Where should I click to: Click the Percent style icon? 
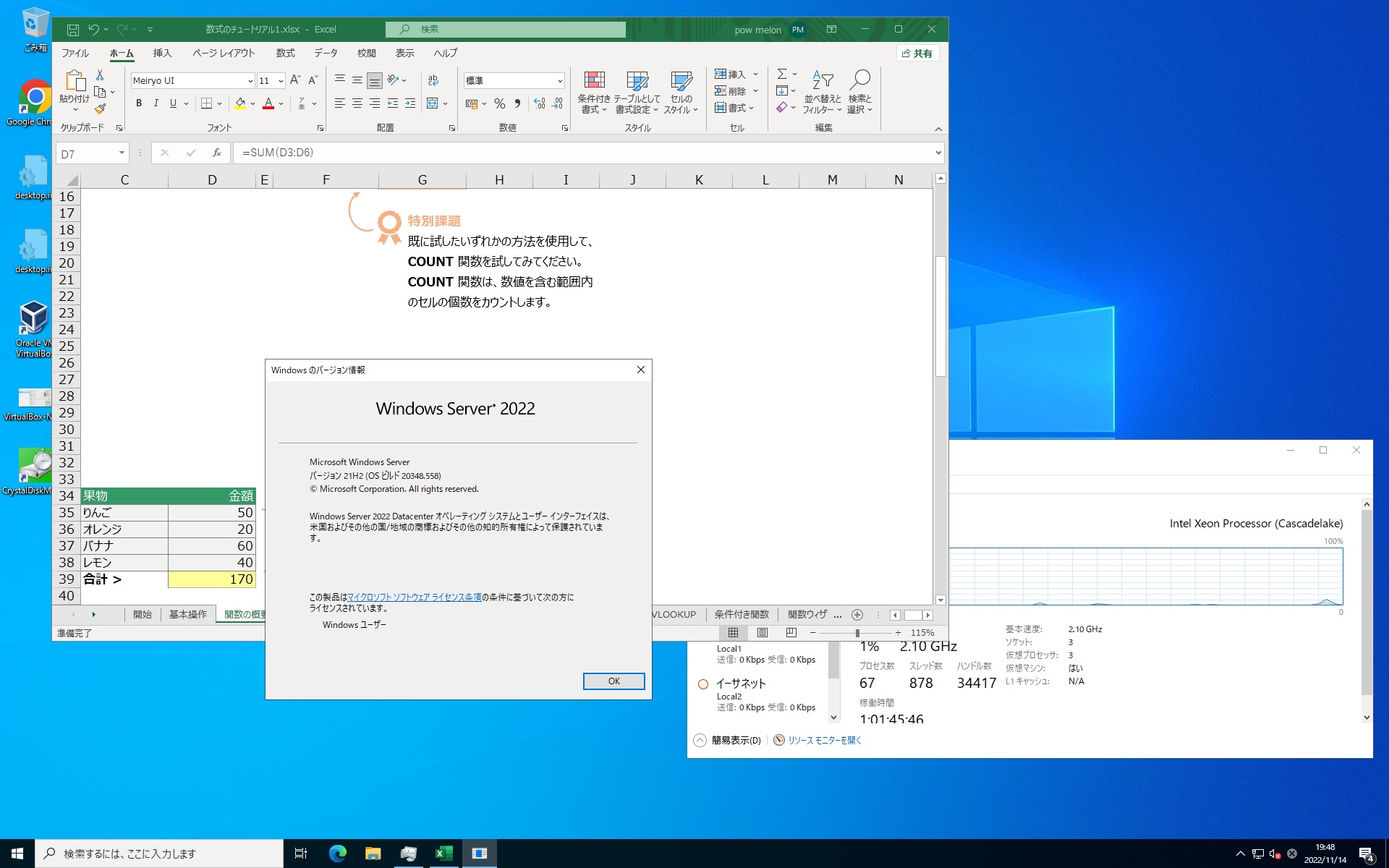(499, 103)
